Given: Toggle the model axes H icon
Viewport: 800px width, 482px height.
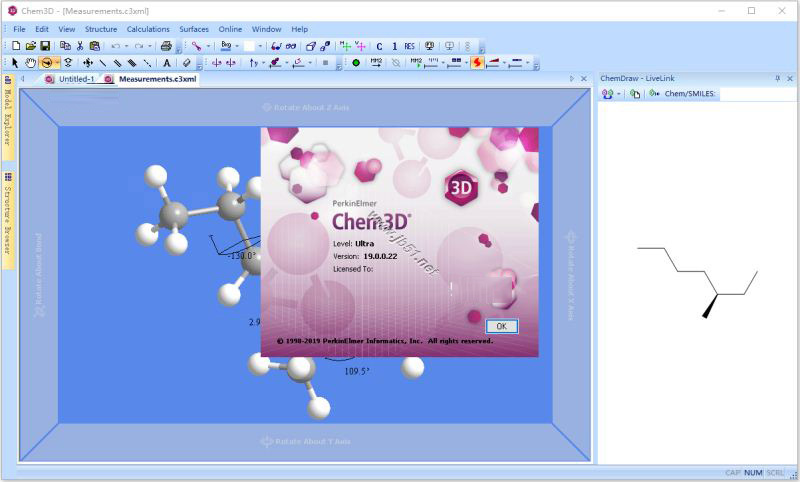Looking at the screenshot, I should (x=345, y=46).
